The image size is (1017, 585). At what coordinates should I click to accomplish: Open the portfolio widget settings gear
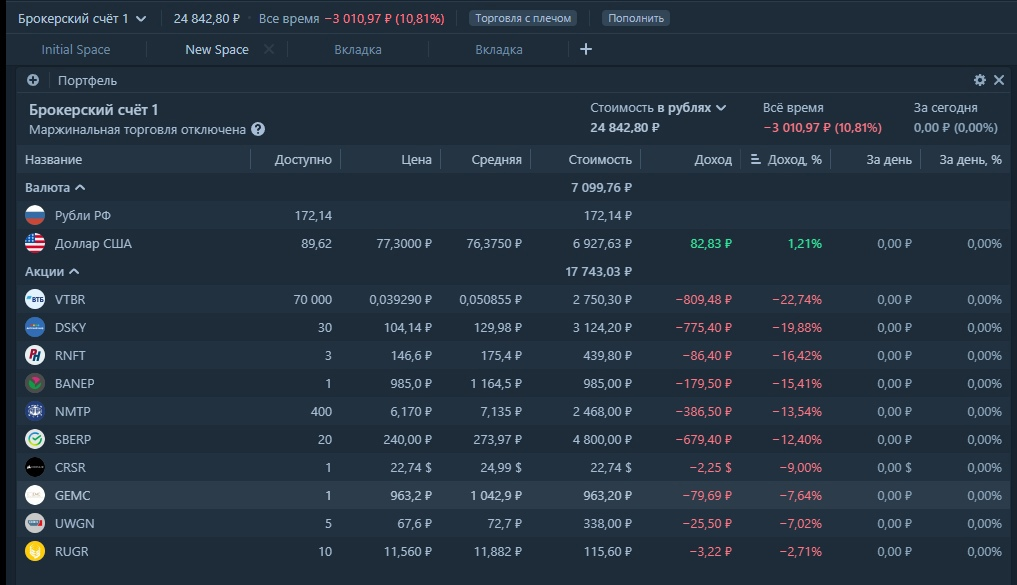980,80
